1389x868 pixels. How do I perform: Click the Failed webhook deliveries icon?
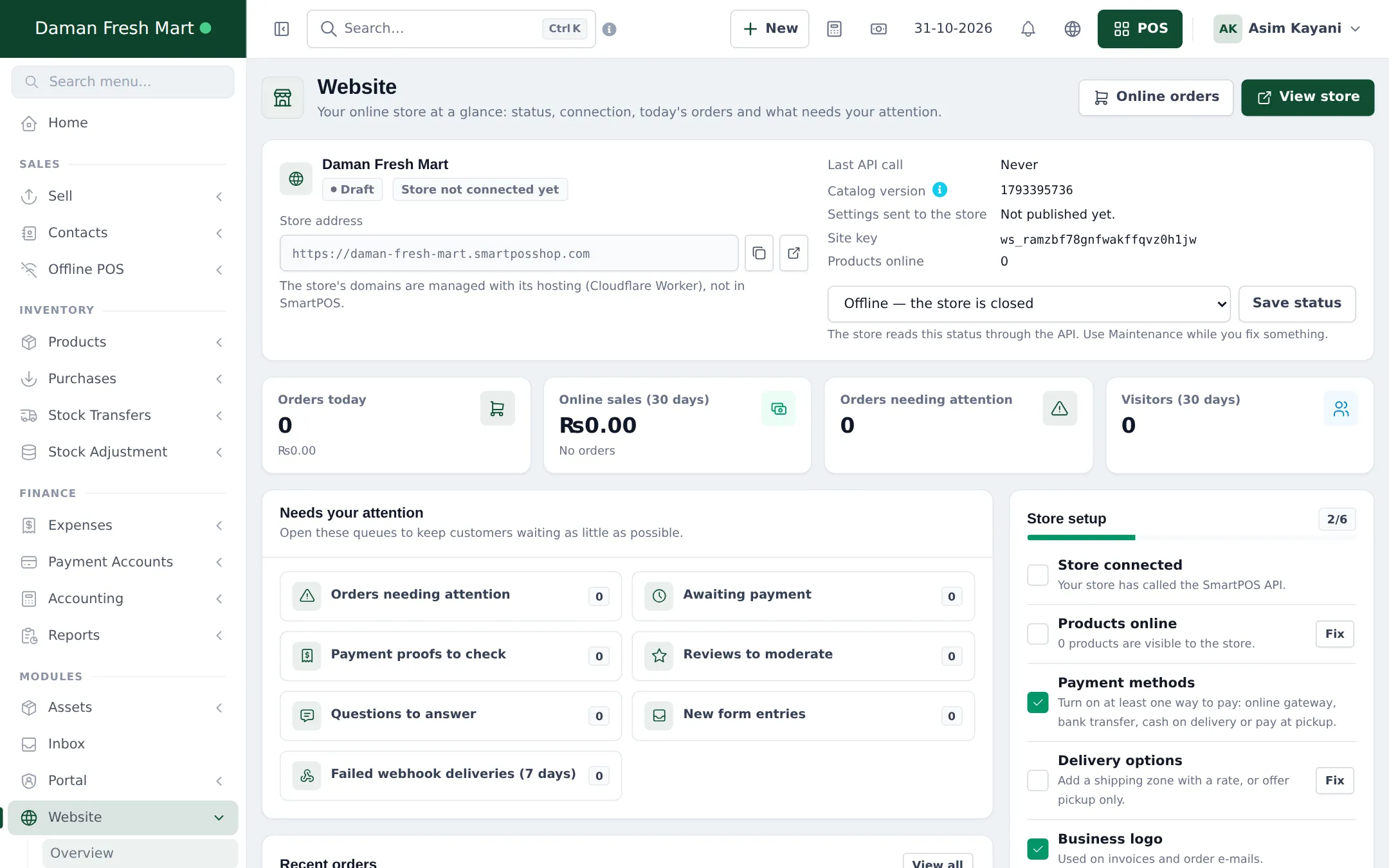307,775
